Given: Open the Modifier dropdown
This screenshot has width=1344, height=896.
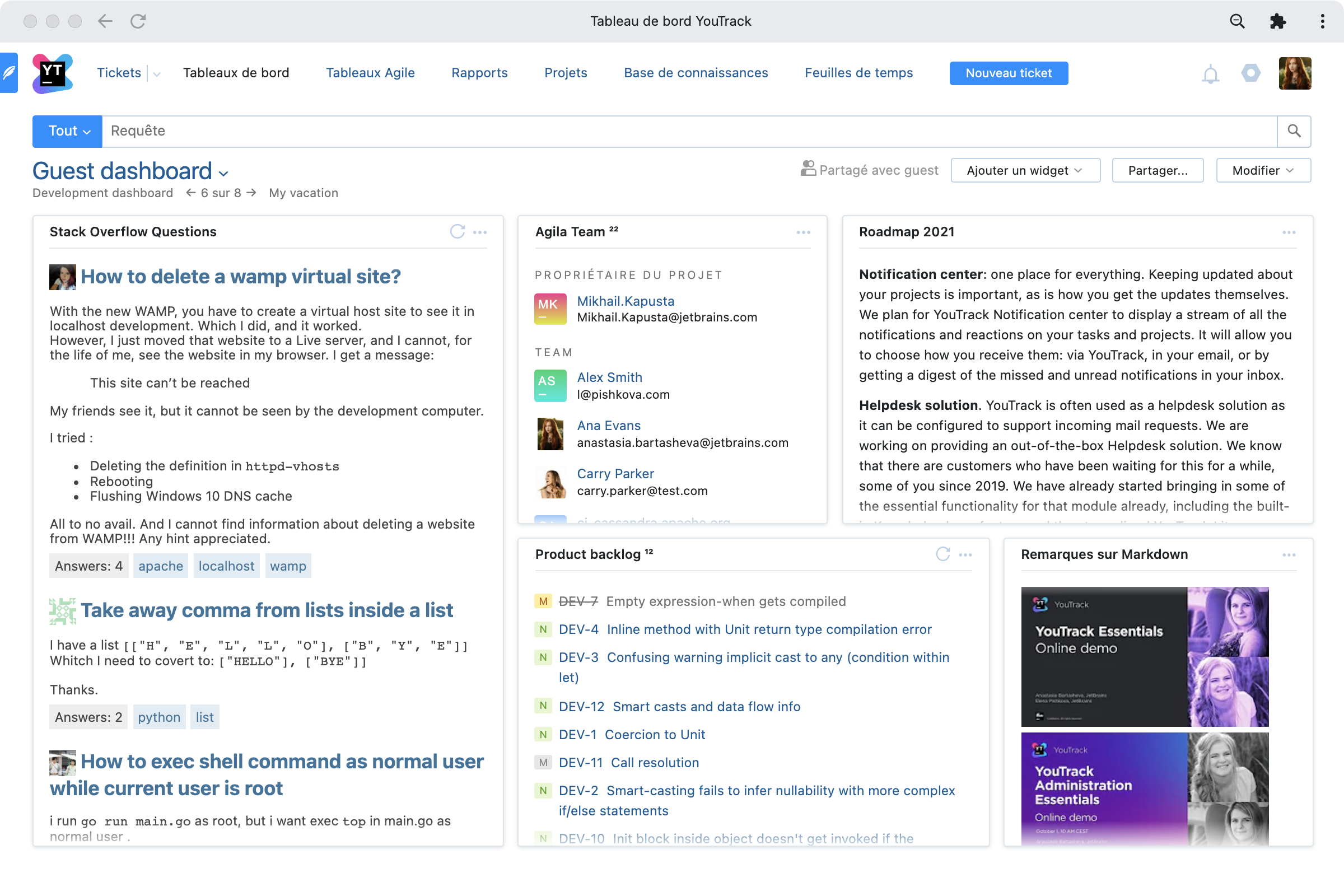Looking at the screenshot, I should tap(1263, 170).
